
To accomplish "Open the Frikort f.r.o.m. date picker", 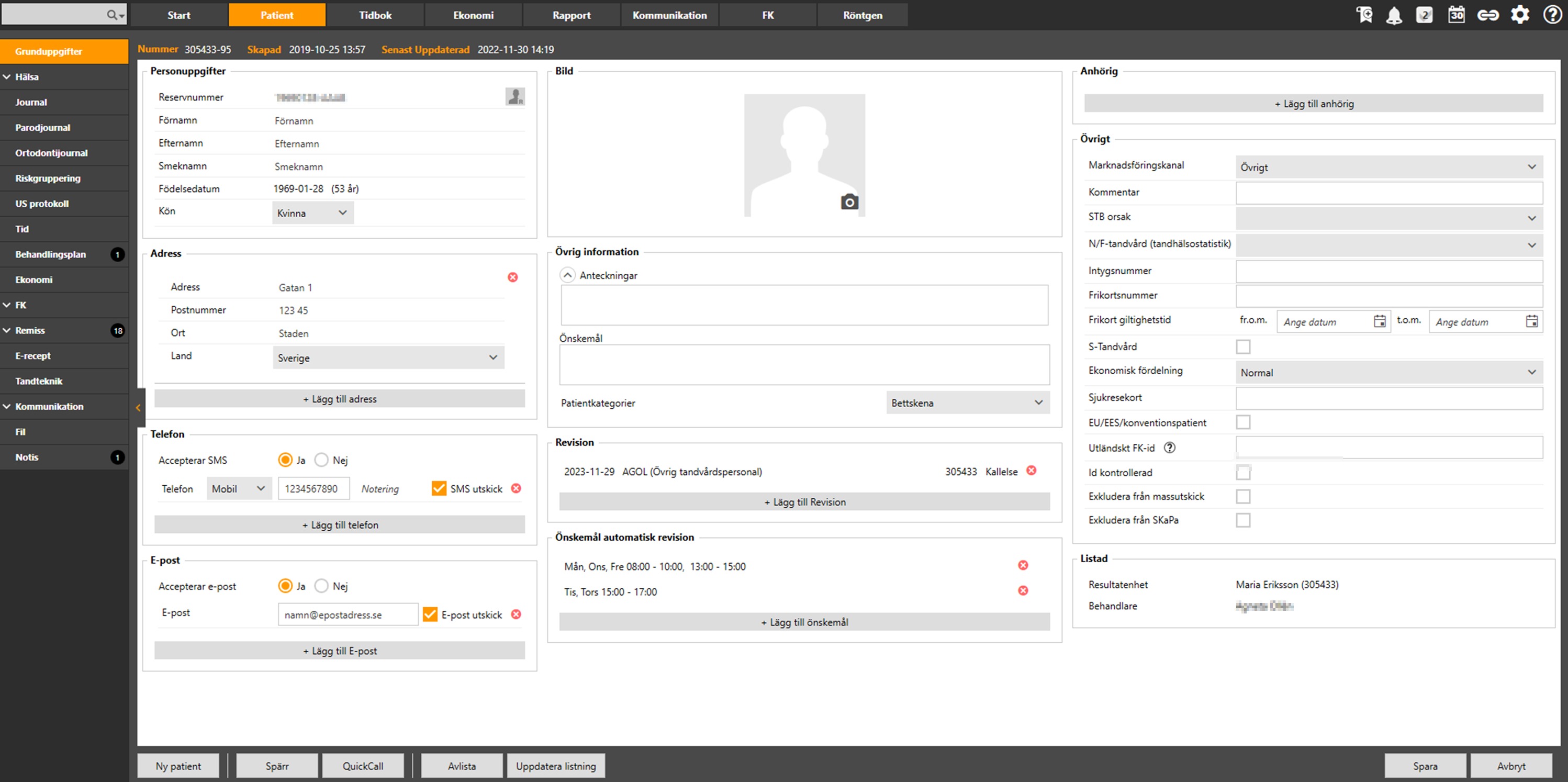I will [1379, 321].
